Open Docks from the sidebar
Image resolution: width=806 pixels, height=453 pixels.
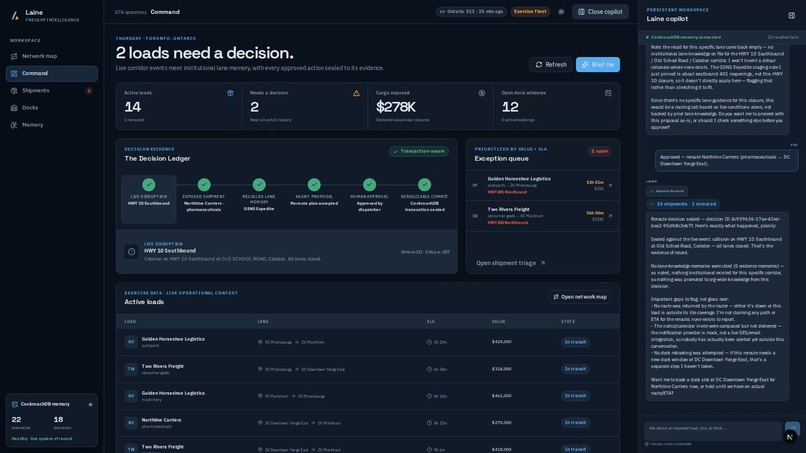[51, 108]
